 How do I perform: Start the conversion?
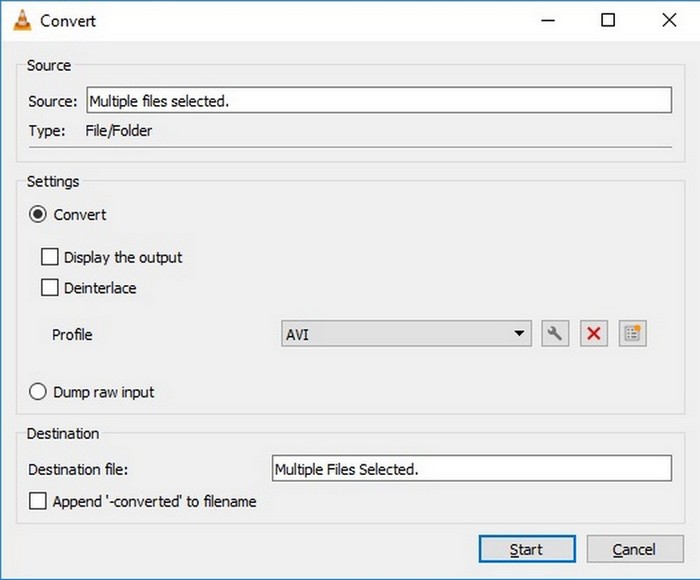pos(527,549)
